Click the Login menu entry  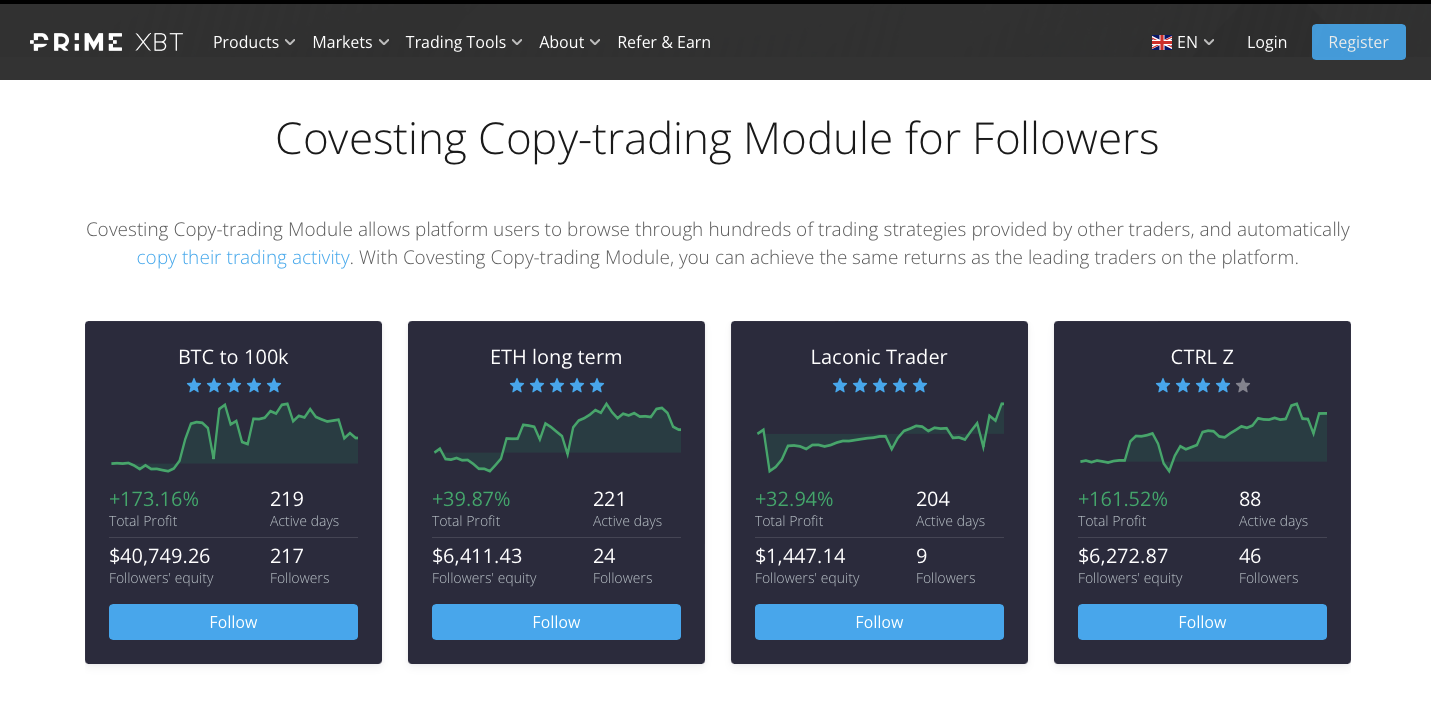click(x=1267, y=42)
